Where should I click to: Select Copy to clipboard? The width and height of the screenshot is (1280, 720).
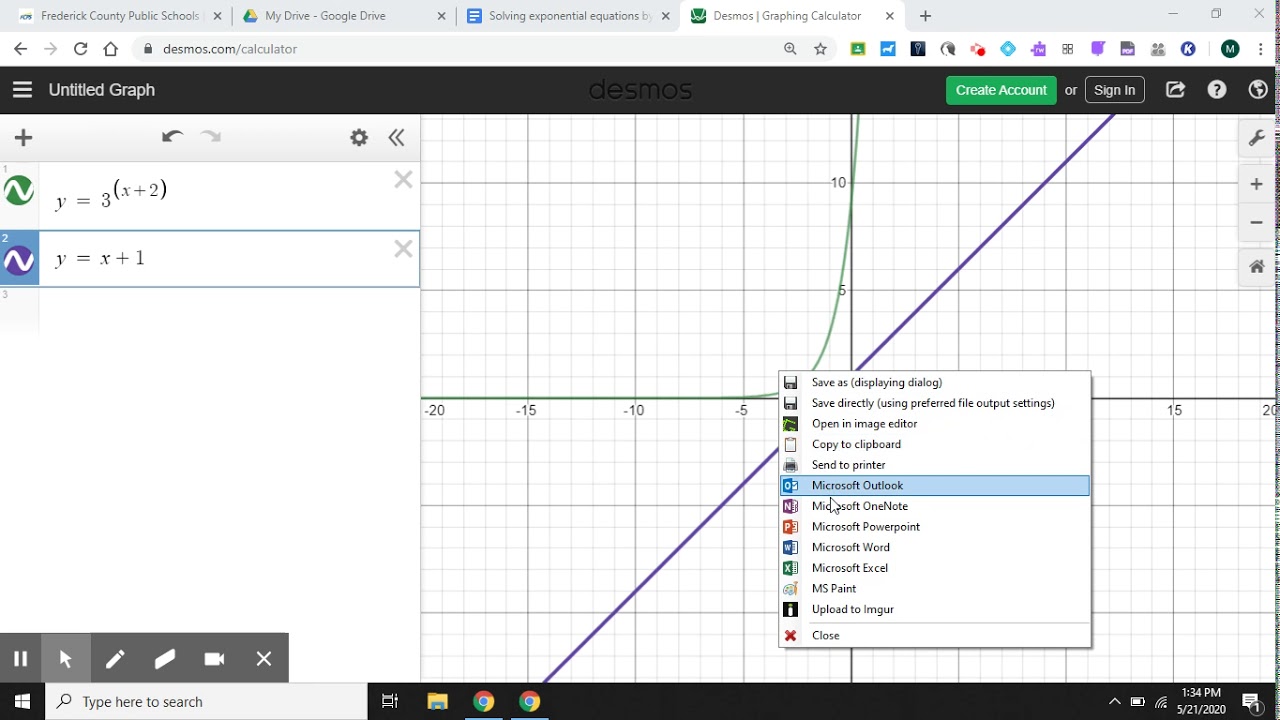935,444
